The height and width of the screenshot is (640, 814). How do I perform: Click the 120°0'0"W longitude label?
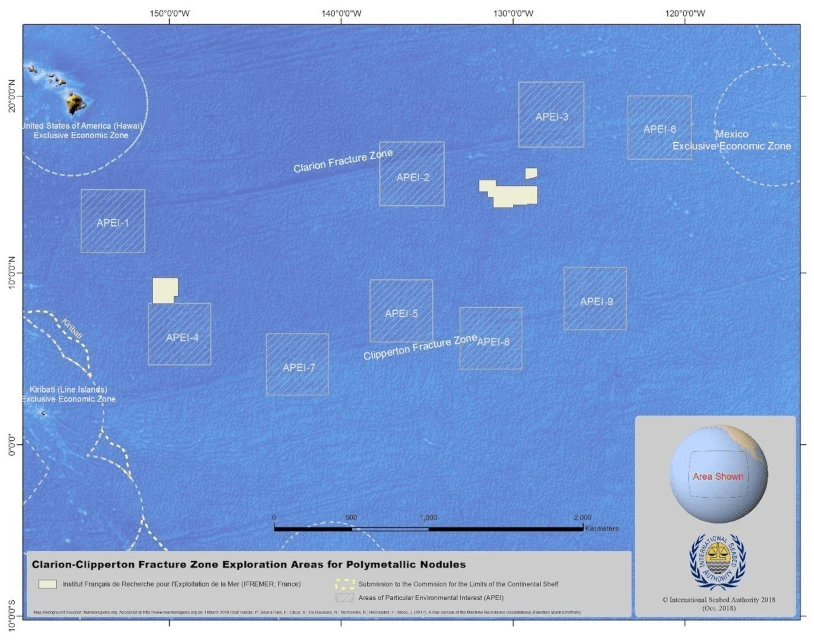tap(685, 13)
